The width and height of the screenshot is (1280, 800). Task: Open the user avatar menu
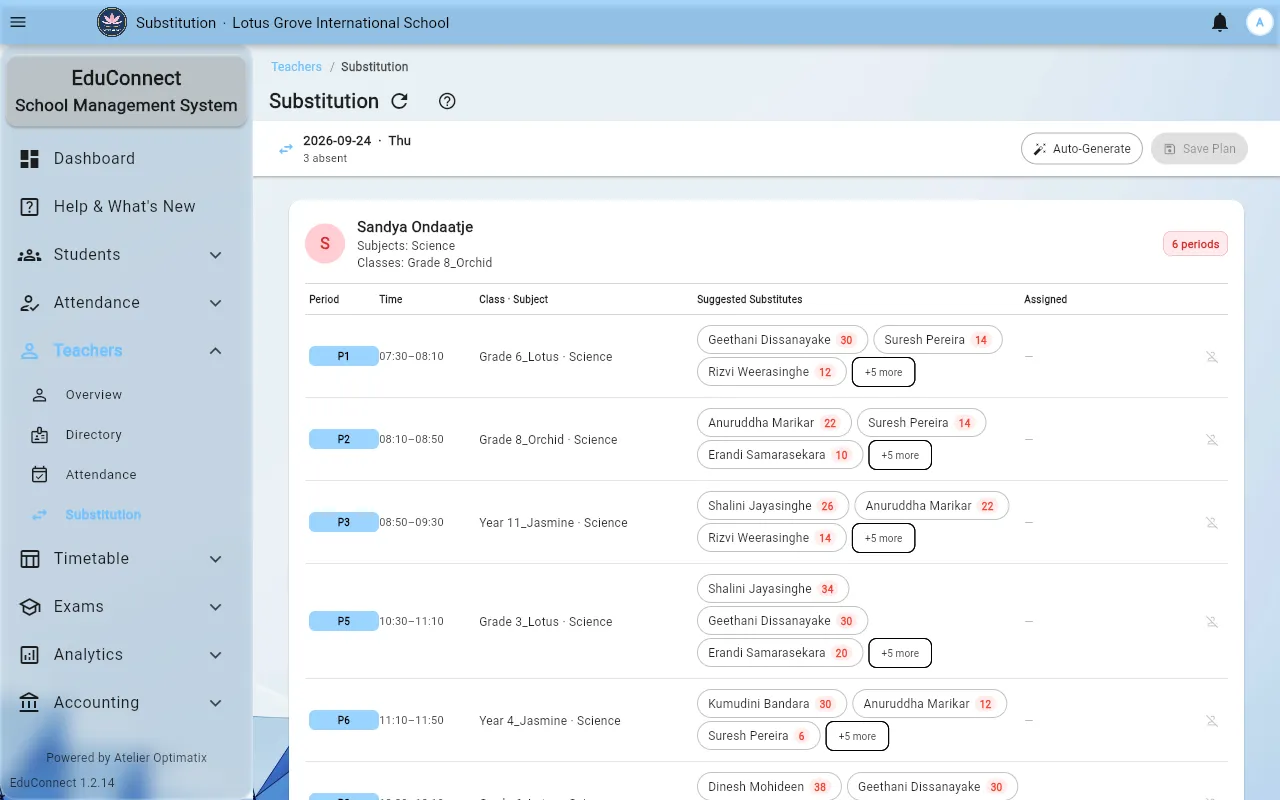pyautogui.click(x=1259, y=22)
